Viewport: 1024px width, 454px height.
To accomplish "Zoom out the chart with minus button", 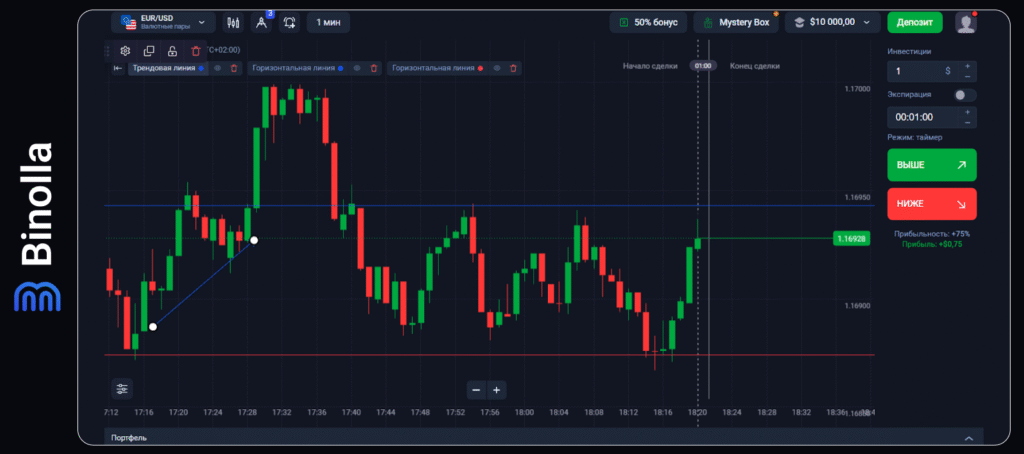I will point(476,389).
